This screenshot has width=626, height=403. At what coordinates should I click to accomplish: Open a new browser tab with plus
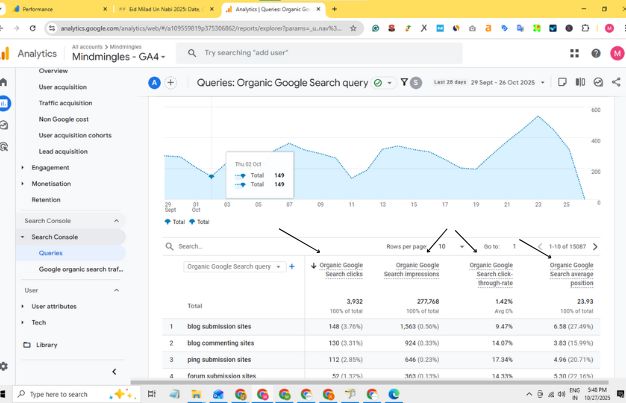tap(334, 9)
